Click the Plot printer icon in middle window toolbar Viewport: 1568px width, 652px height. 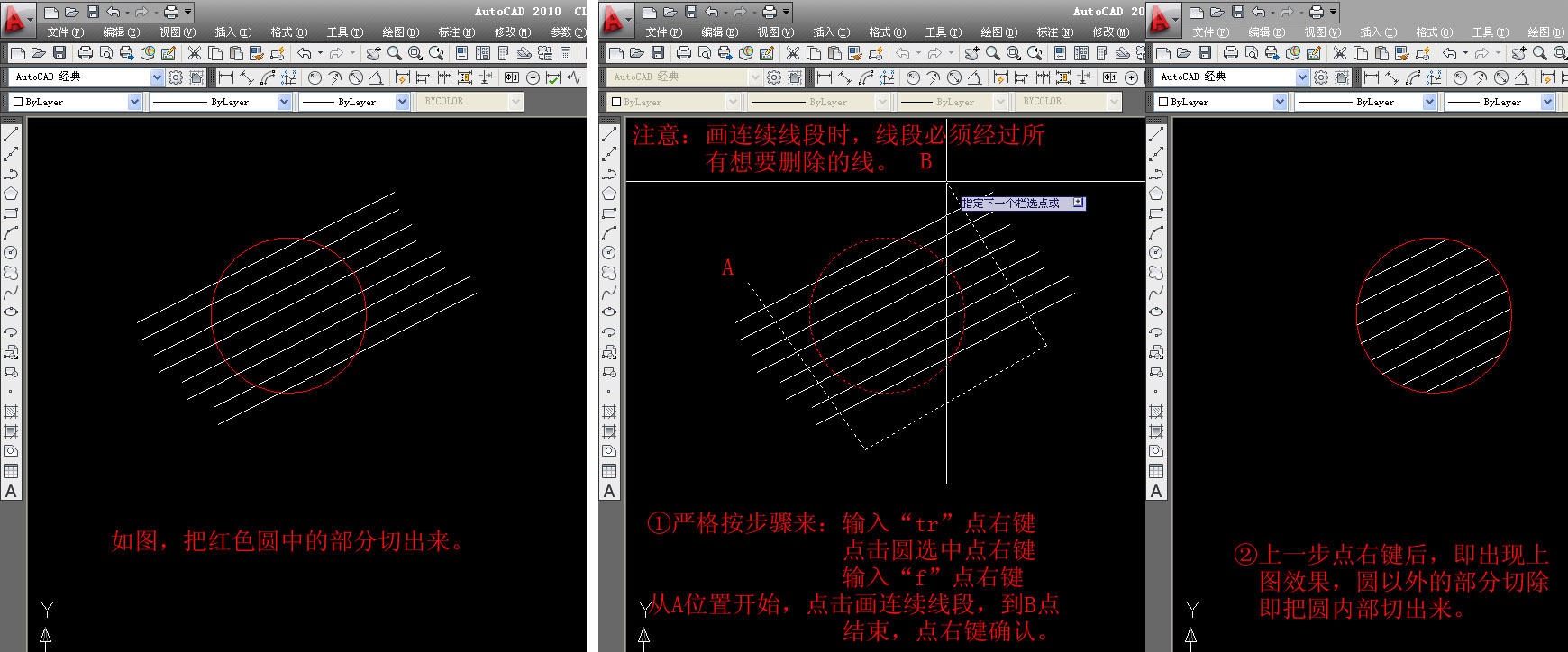(x=684, y=53)
